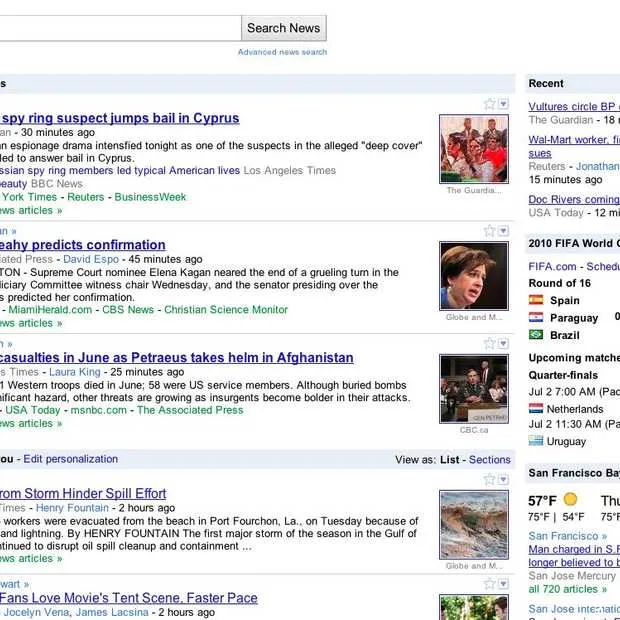Image resolution: width=620 pixels, height=620 pixels.
Task: Click the Brazil flag icon
Action: tap(536, 335)
